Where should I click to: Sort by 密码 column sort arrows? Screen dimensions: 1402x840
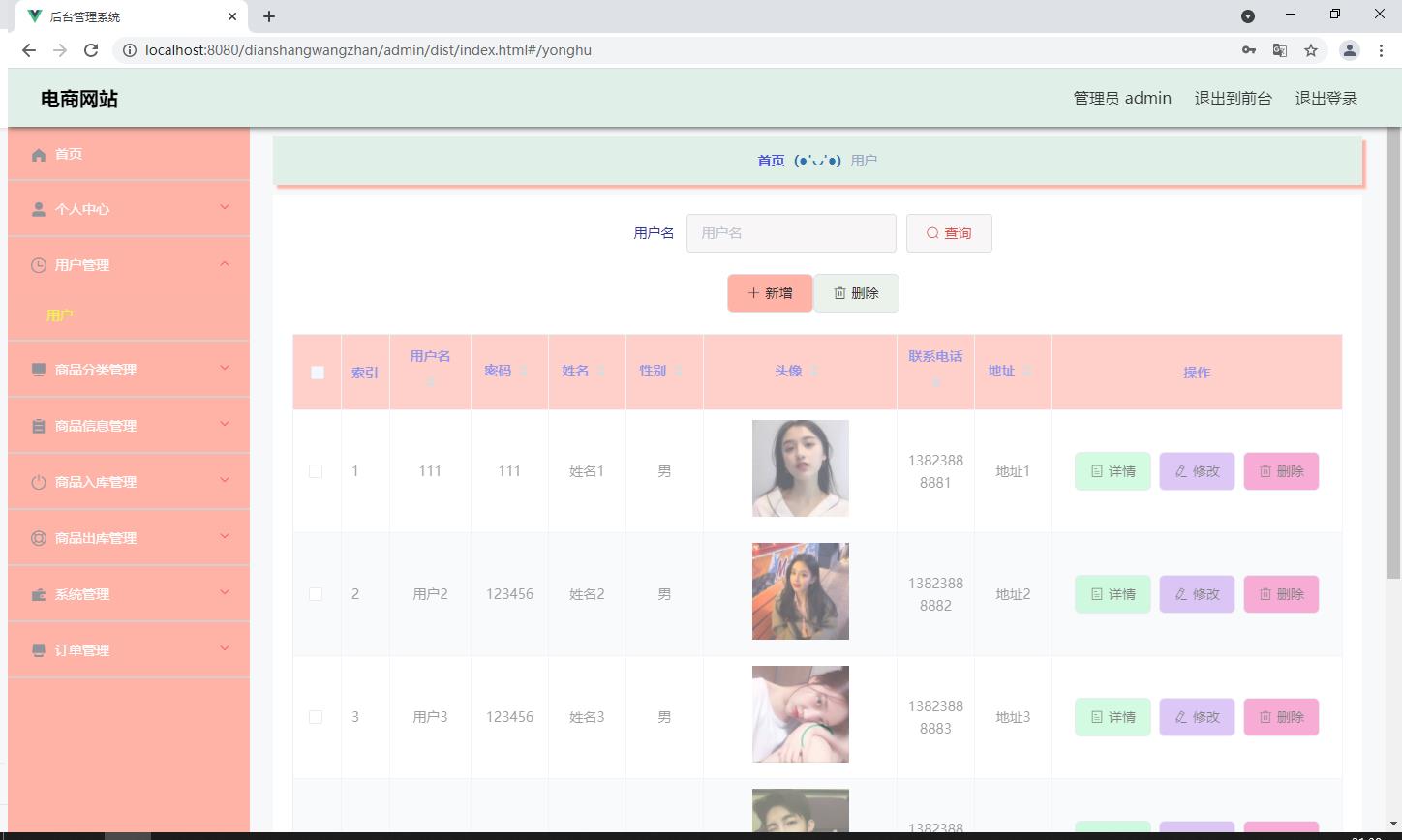pos(524,372)
